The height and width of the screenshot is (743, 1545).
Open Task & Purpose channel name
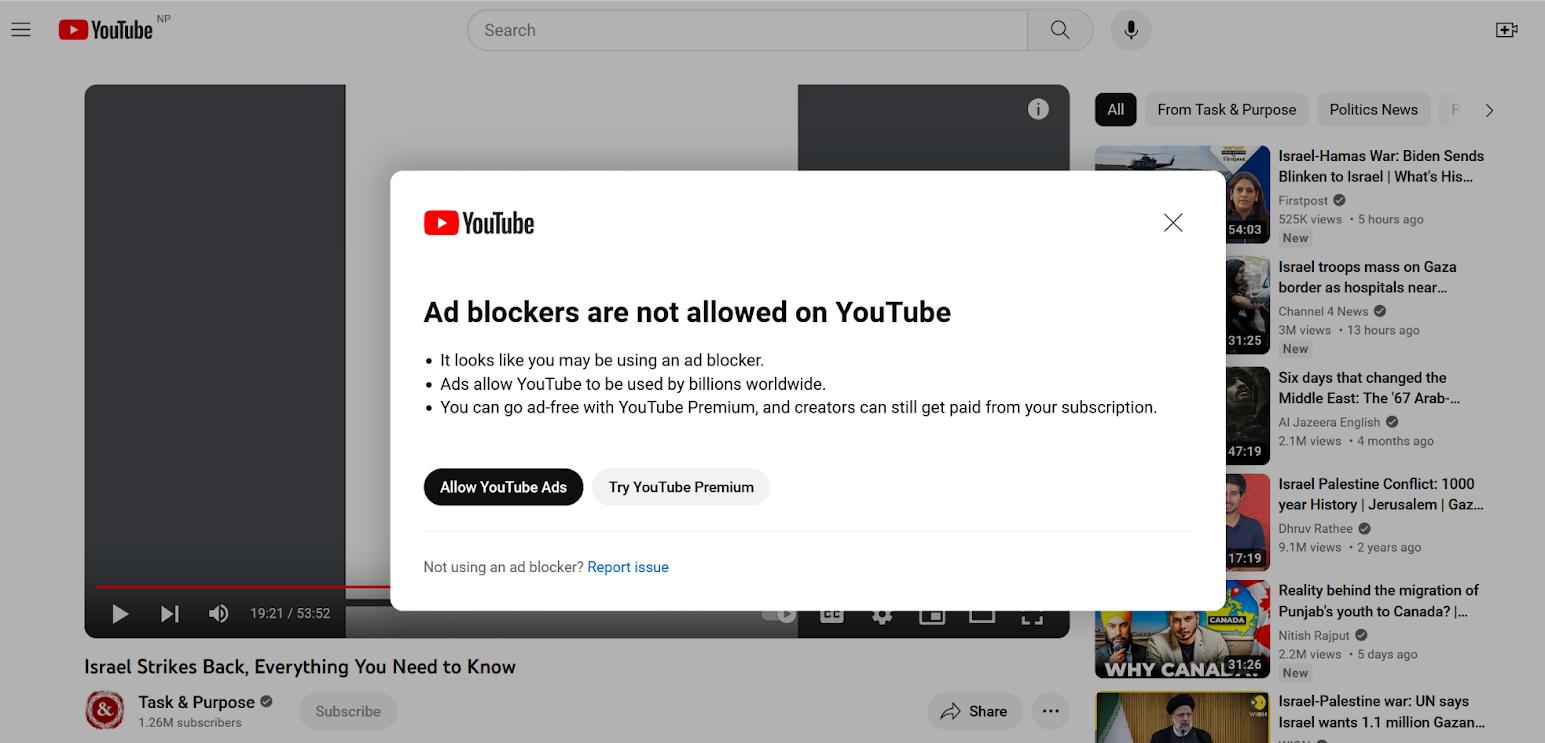pyautogui.click(x=196, y=702)
